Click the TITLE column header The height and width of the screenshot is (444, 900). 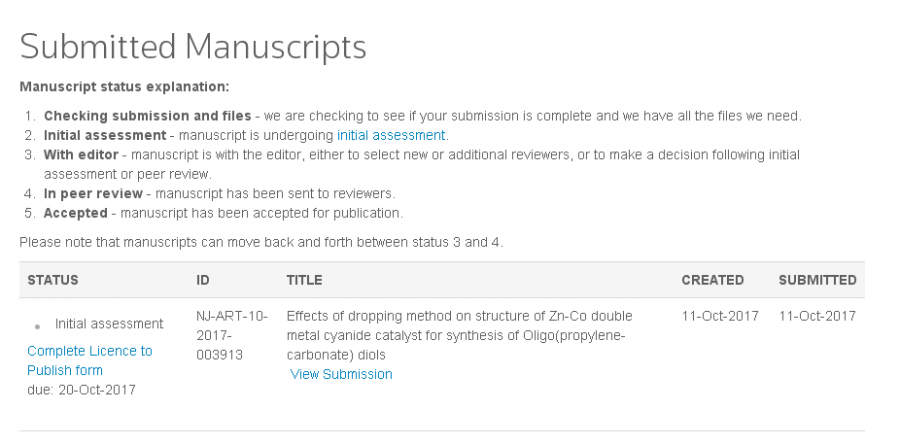click(x=304, y=280)
